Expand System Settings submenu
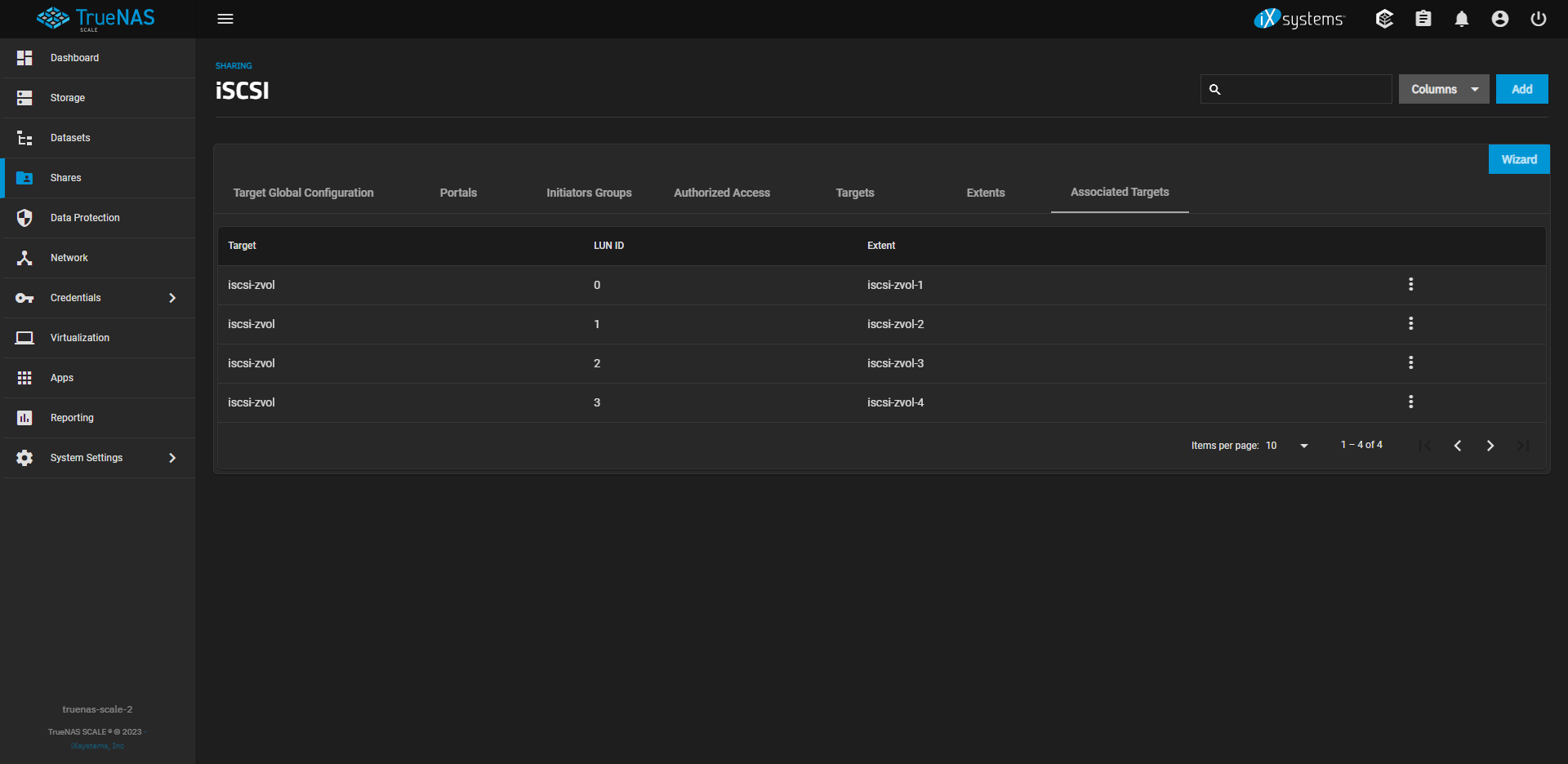The width and height of the screenshot is (1568, 764). [x=171, y=458]
